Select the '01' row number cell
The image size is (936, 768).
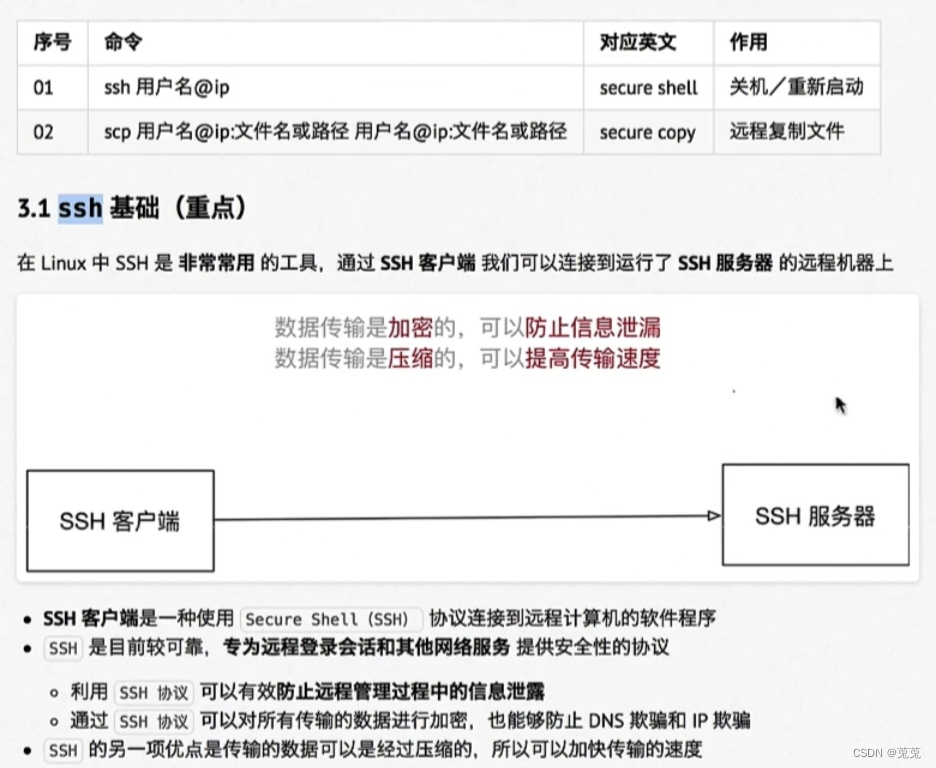(53, 87)
